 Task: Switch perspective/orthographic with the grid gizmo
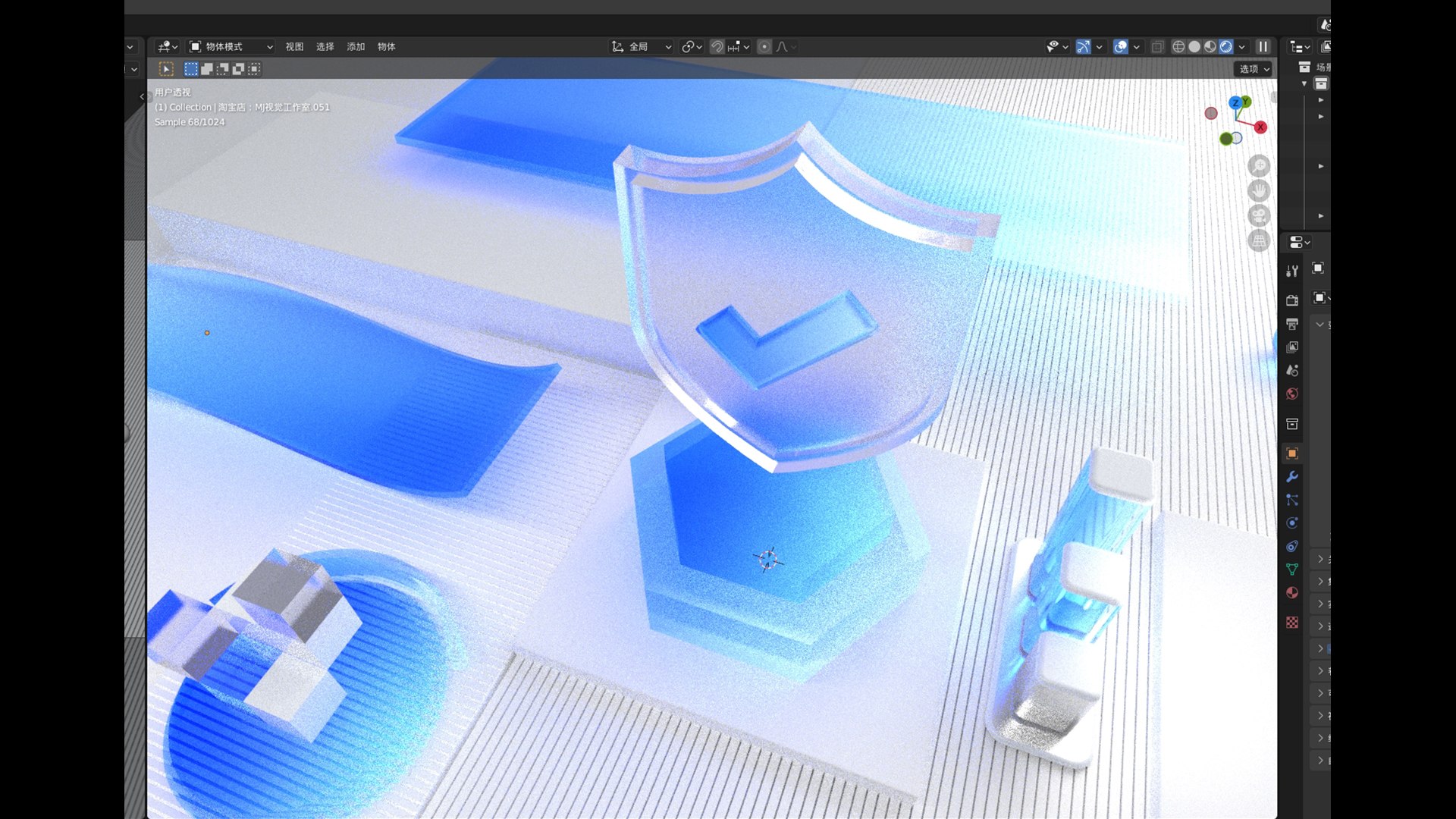point(1259,241)
